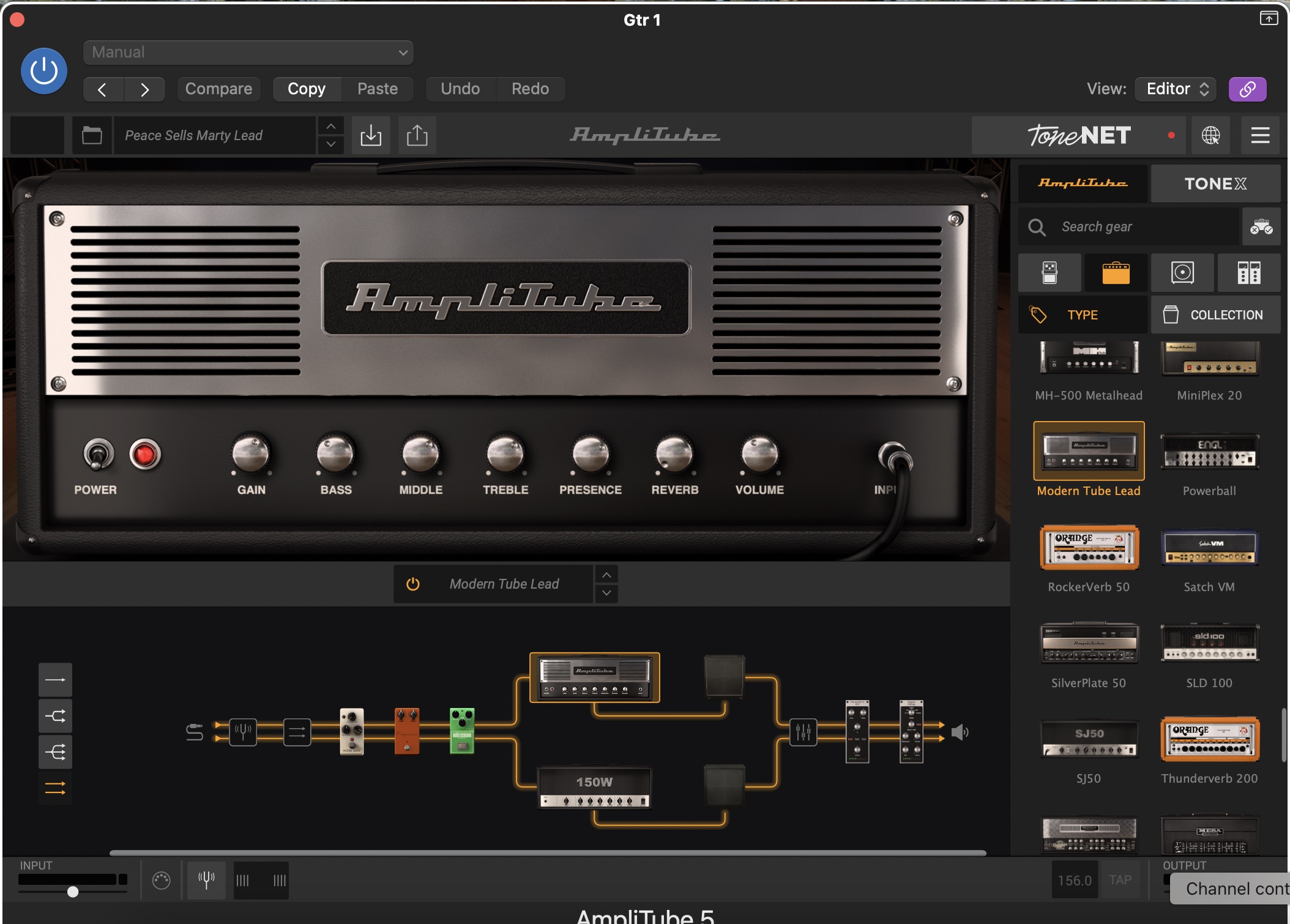This screenshot has width=1290, height=924.
Task: Toggle Modern Tube Lead module power
Action: [413, 584]
